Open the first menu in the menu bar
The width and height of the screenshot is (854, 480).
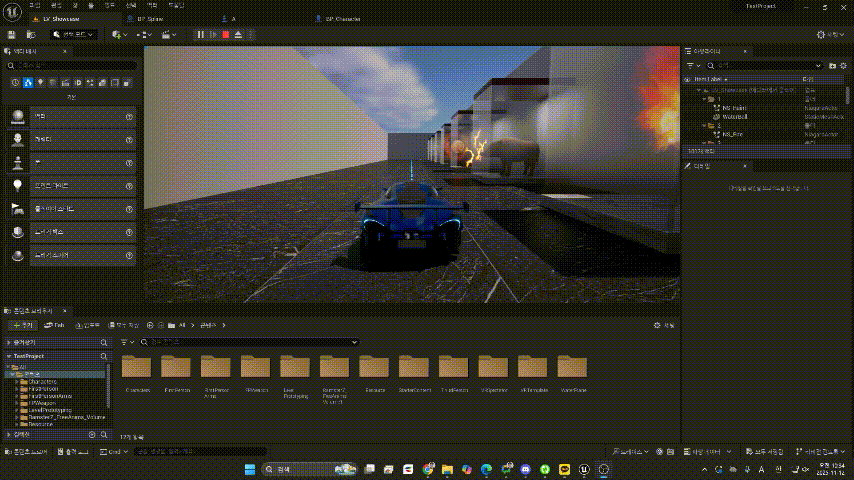click(x=35, y=5)
